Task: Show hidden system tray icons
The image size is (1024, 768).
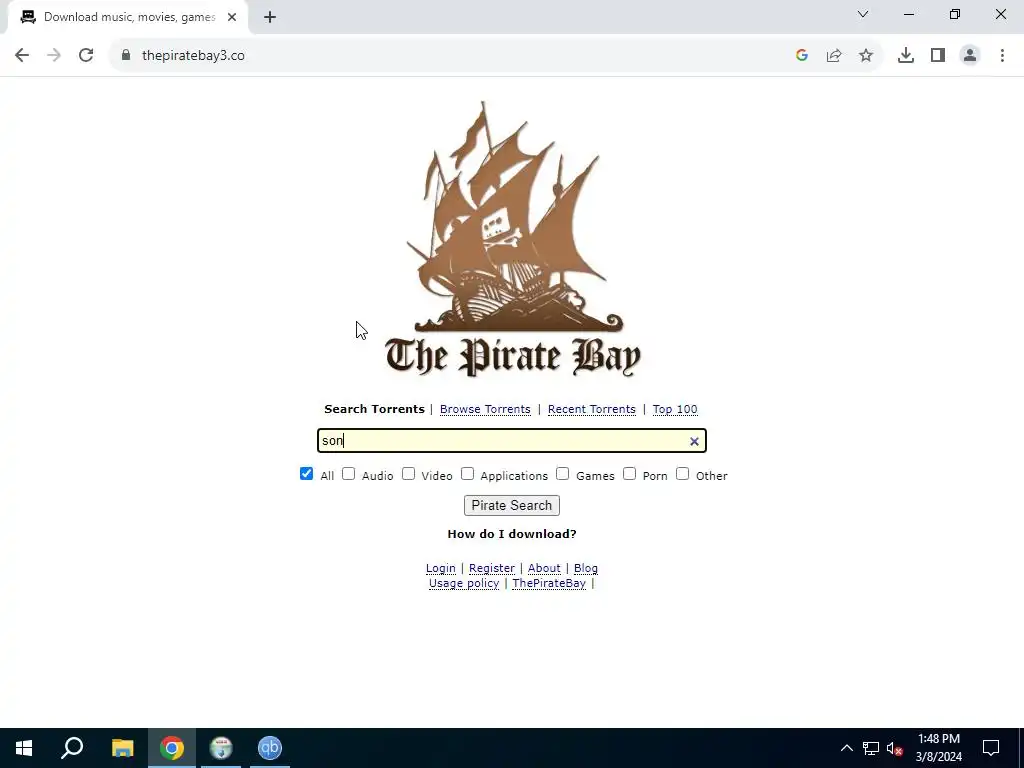Action: (x=846, y=748)
